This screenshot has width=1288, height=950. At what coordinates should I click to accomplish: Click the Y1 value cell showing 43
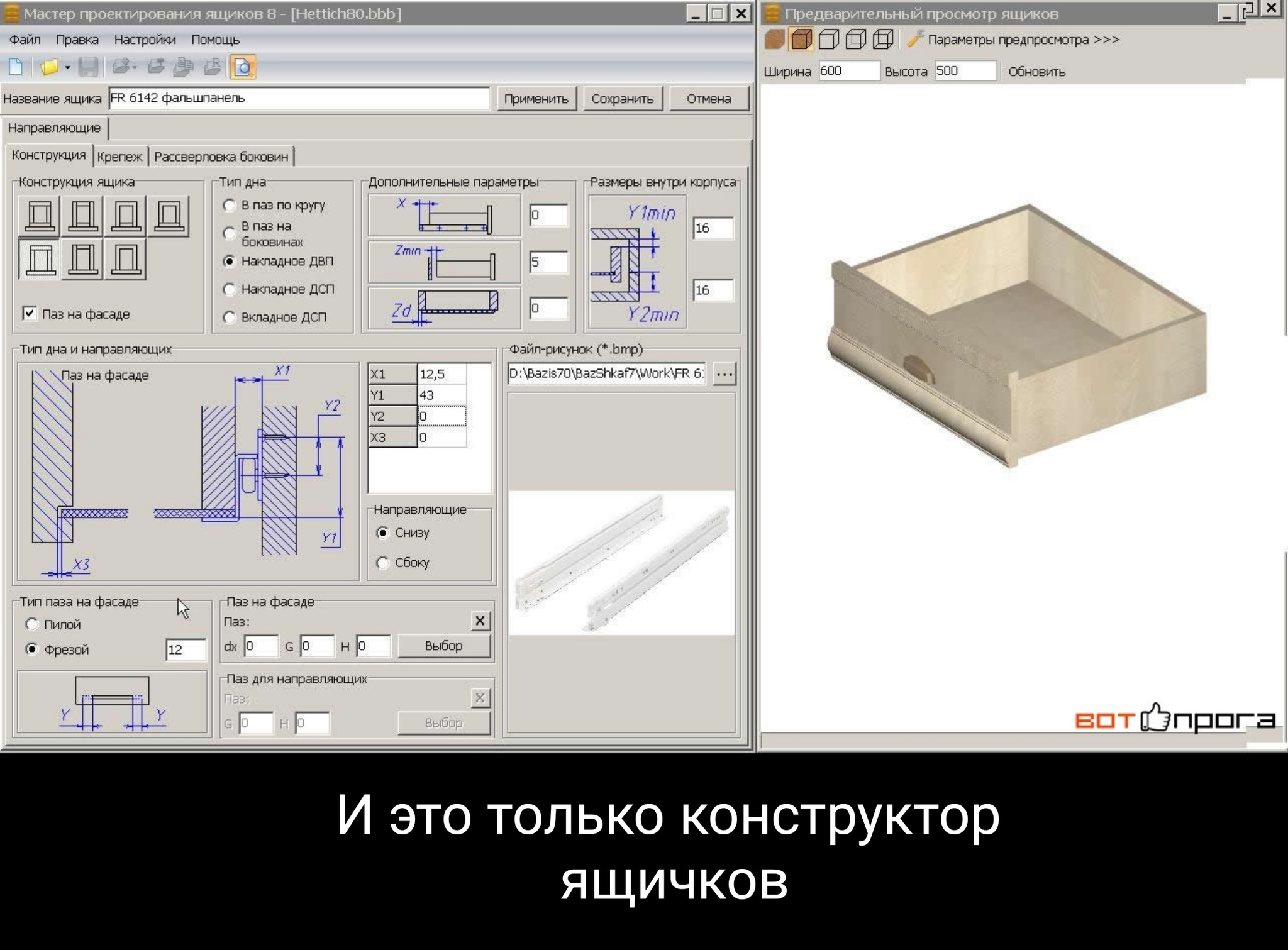point(442,395)
